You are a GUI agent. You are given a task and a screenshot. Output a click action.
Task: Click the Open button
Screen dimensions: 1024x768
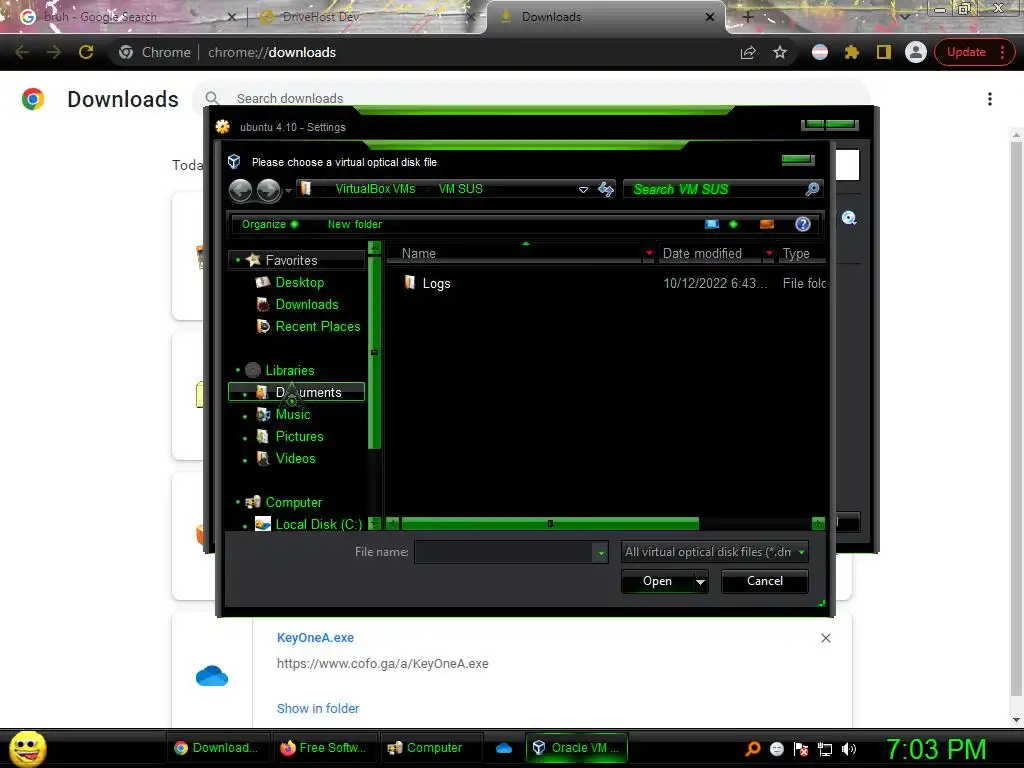pos(657,581)
